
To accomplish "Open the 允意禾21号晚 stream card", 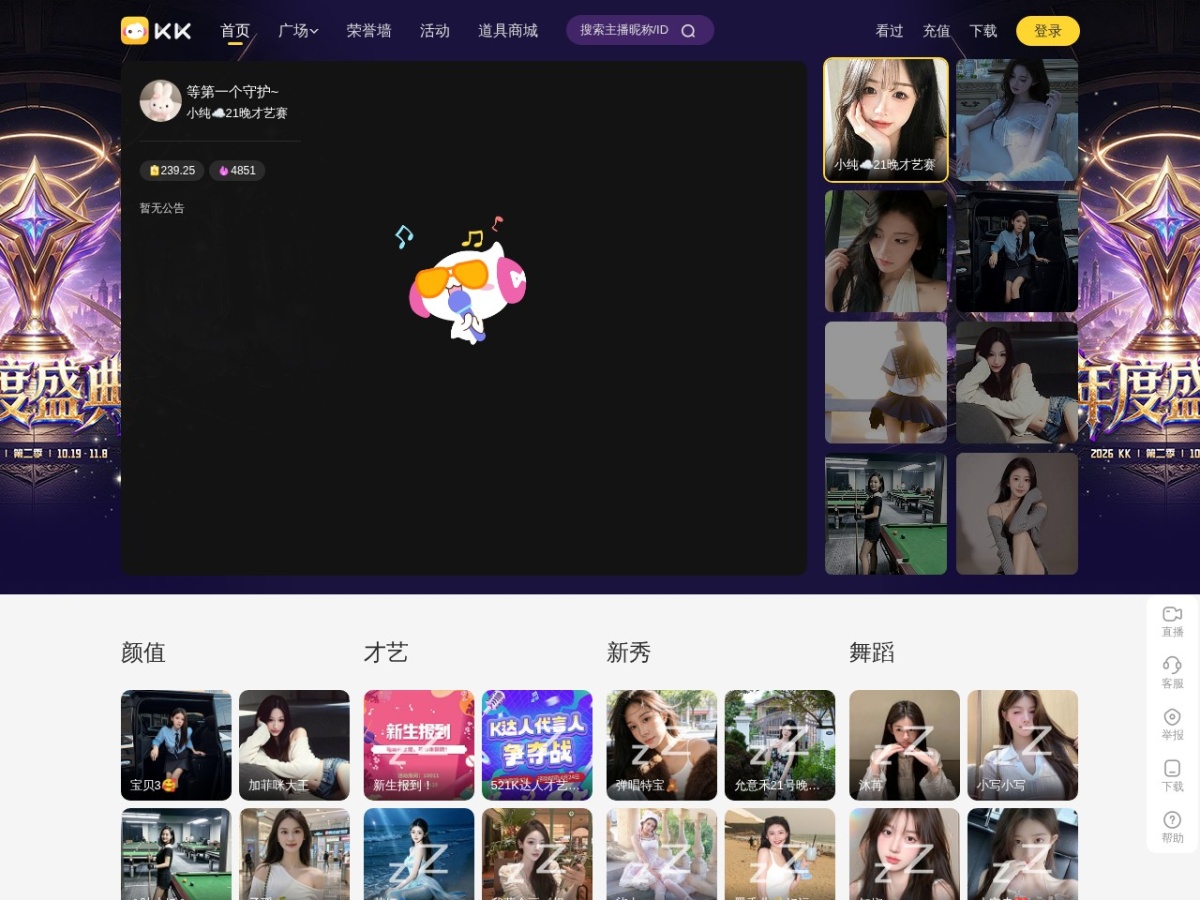I will coord(780,745).
